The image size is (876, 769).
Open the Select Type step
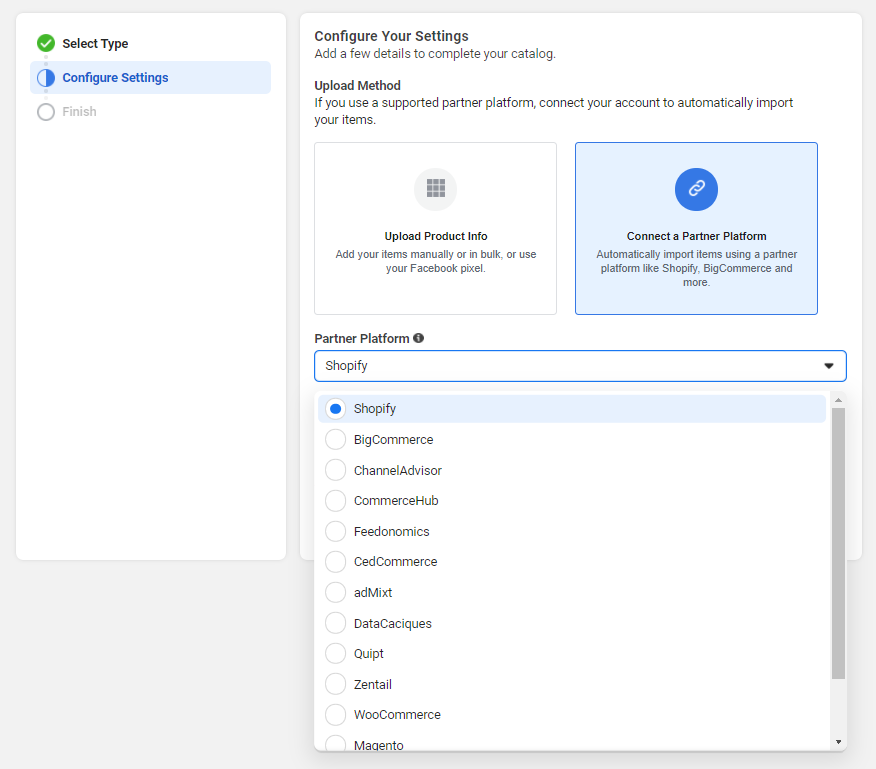pos(95,44)
